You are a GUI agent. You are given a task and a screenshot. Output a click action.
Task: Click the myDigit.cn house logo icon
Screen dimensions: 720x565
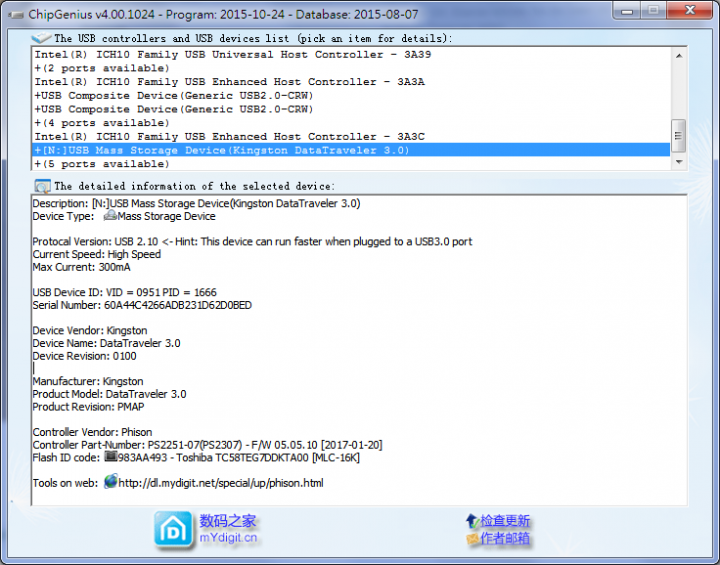click(173, 530)
